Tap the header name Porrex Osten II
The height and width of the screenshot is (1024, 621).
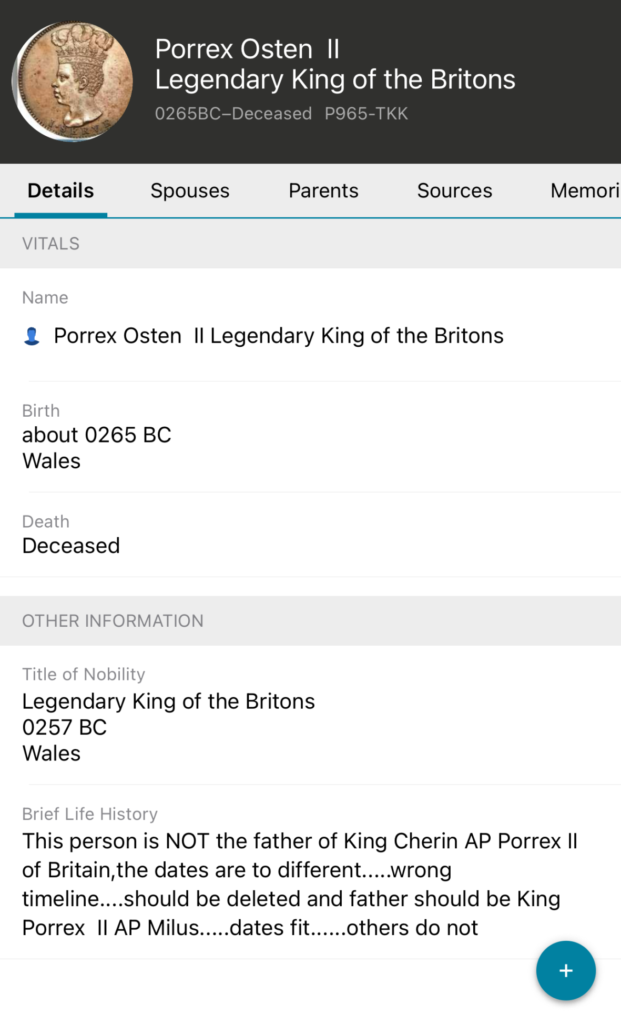point(247,49)
